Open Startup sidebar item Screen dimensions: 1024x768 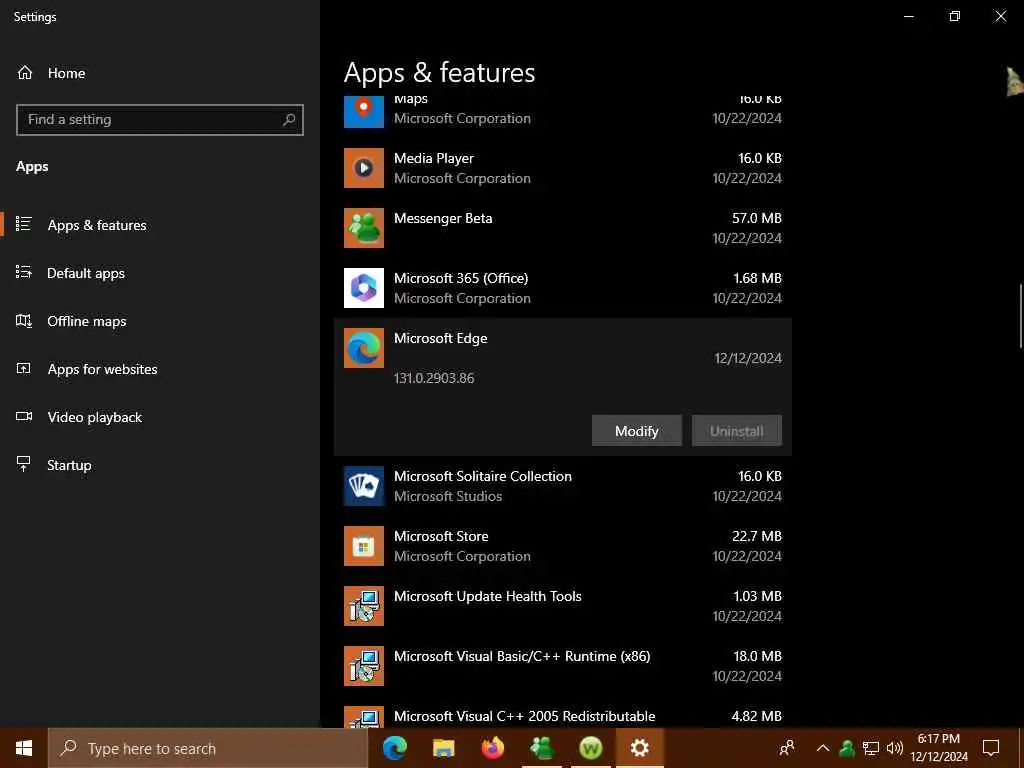click(160, 465)
